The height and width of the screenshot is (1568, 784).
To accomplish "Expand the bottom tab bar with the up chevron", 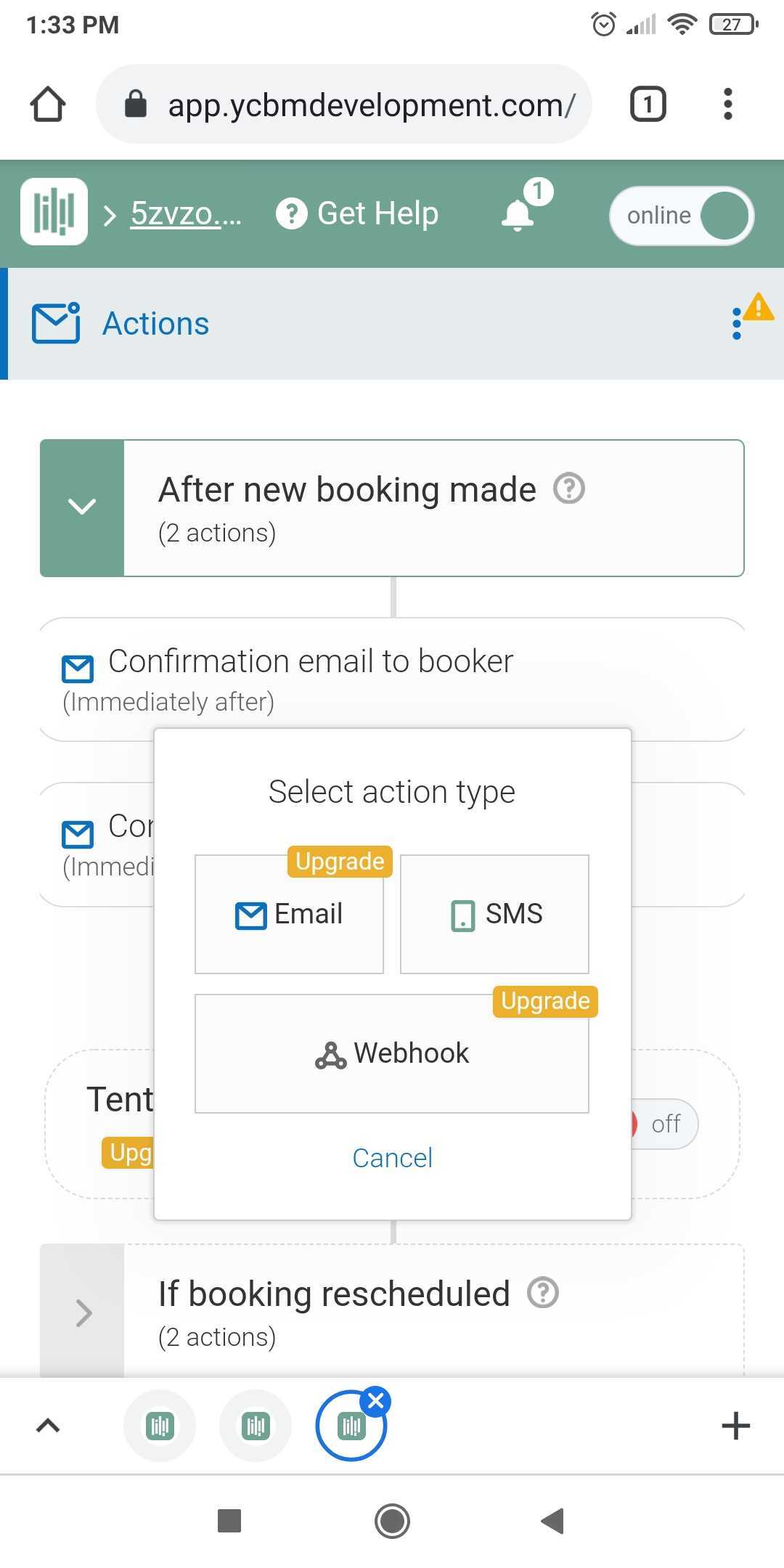I will [48, 1426].
